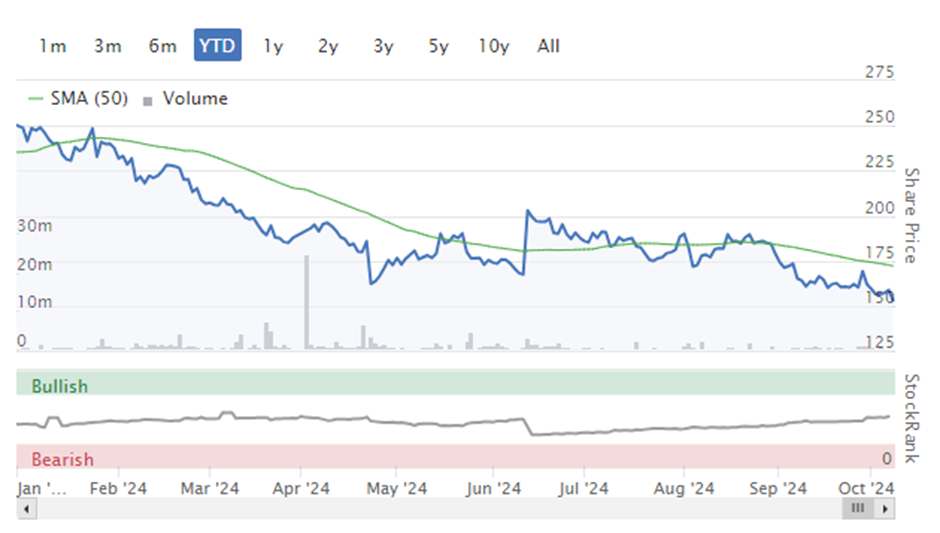The image size is (940, 533).
Task: Grab the scrollbar thumb handle
Action: tap(858, 508)
